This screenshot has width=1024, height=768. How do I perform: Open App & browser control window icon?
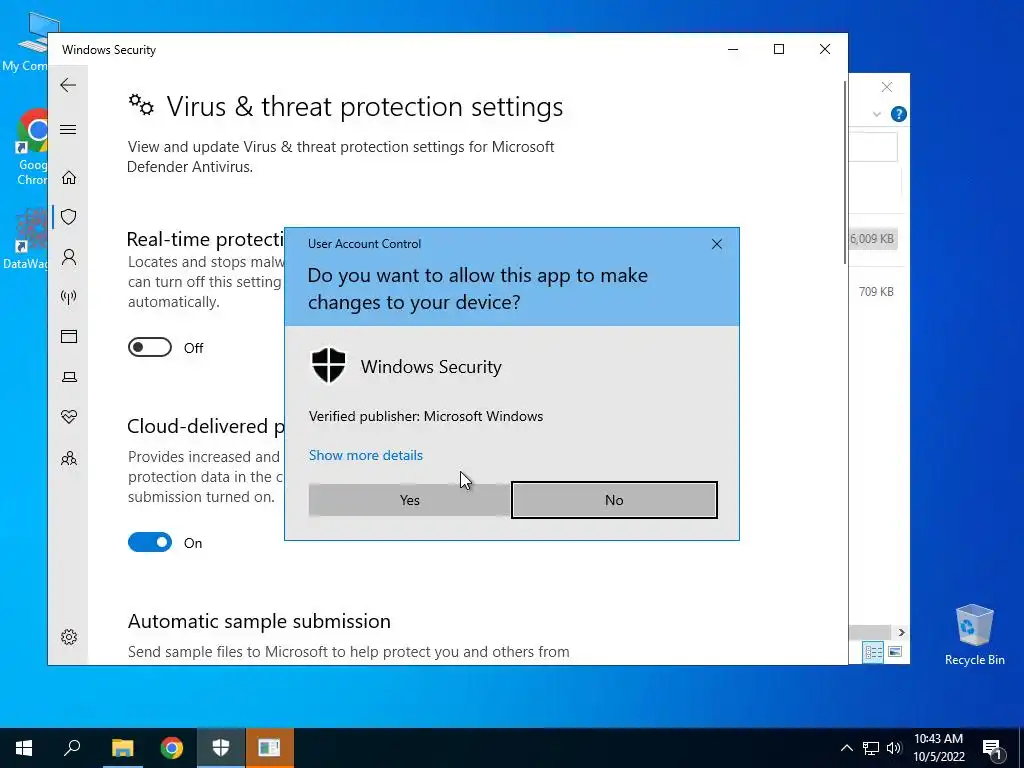coord(69,336)
